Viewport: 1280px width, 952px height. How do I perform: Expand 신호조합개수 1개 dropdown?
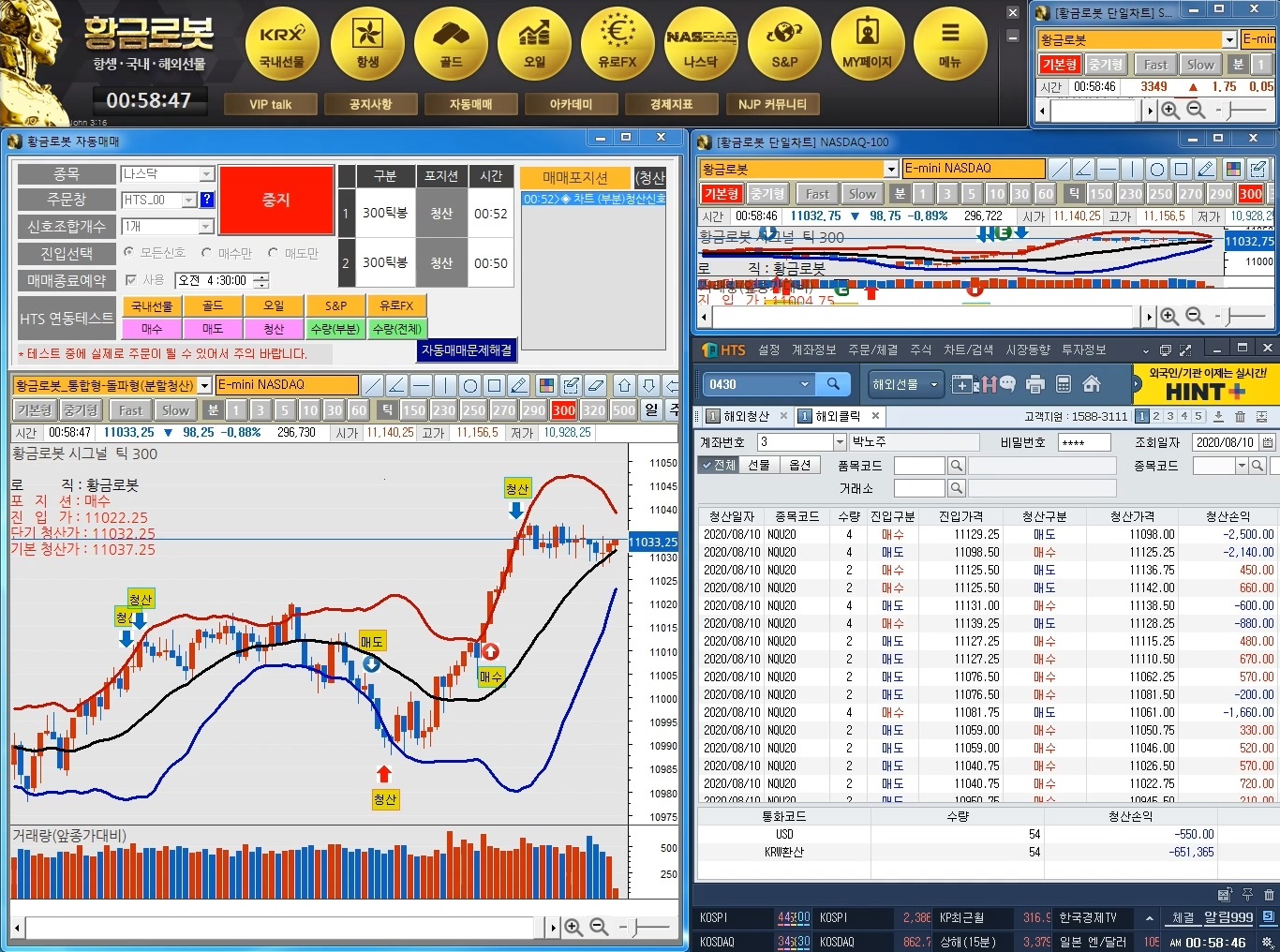click(206, 227)
